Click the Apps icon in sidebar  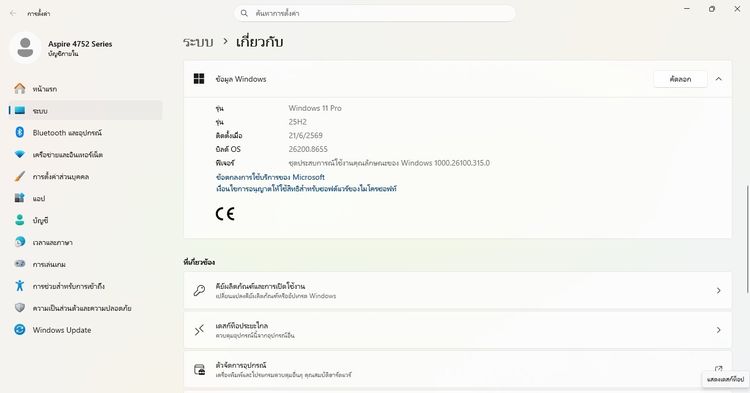(x=20, y=198)
